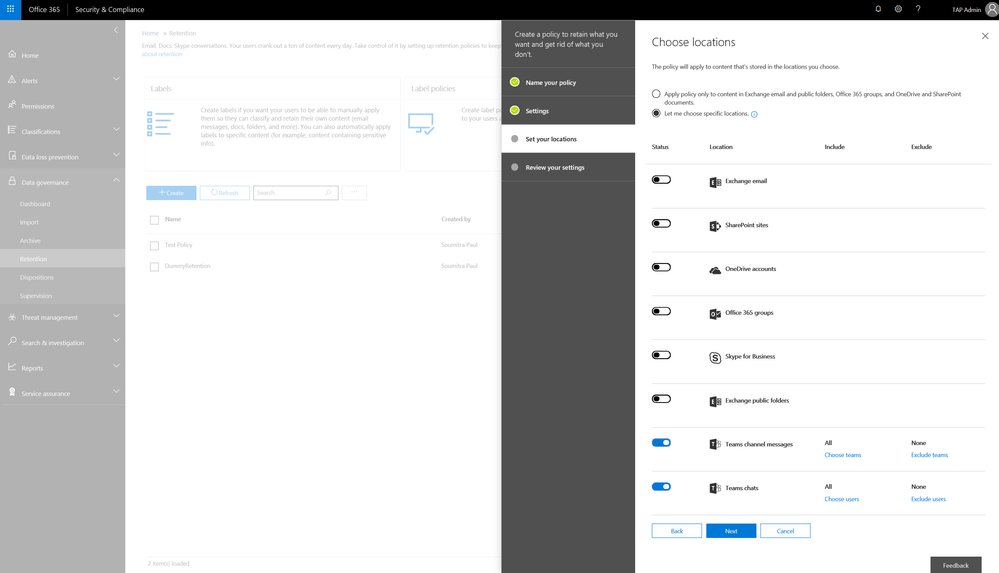Expand the Alerts chevron
This screenshot has height=573, width=999.
[x=116, y=79]
